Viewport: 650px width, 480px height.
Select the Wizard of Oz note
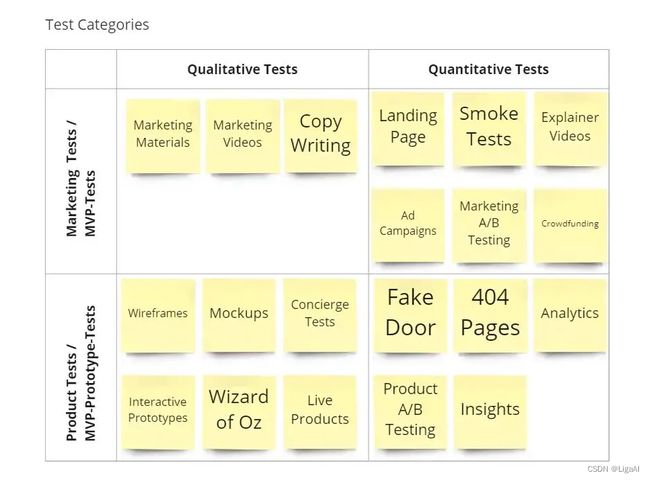pyautogui.click(x=239, y=412)
